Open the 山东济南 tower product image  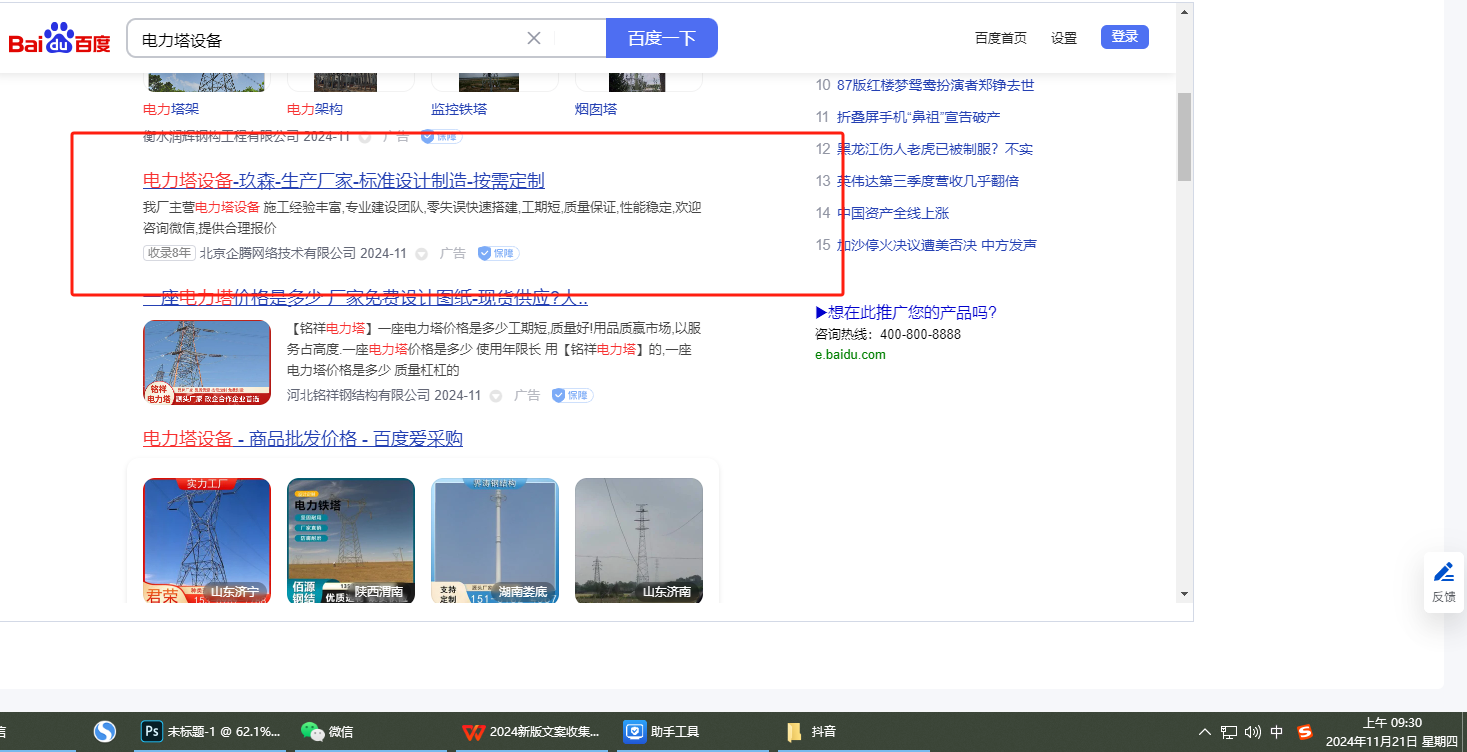point(639,541)
